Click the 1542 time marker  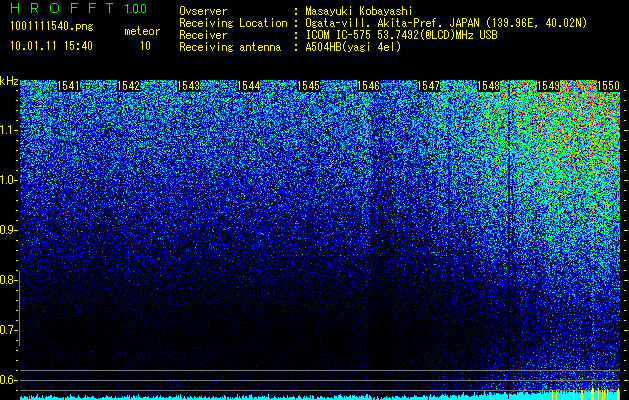tap(128, 86)
